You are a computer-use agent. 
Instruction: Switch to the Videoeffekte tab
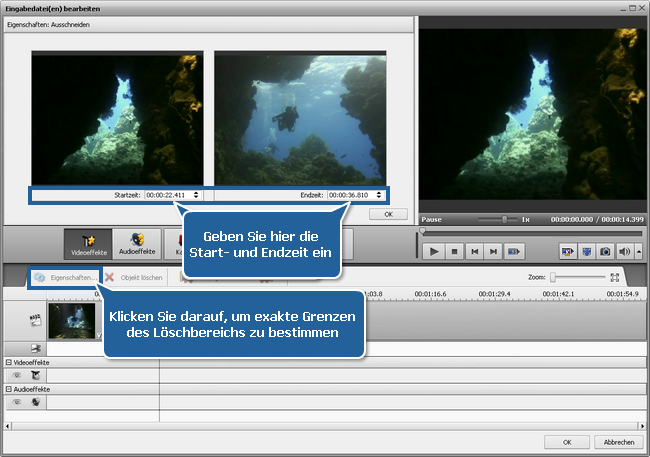click(x=87, y=243)
